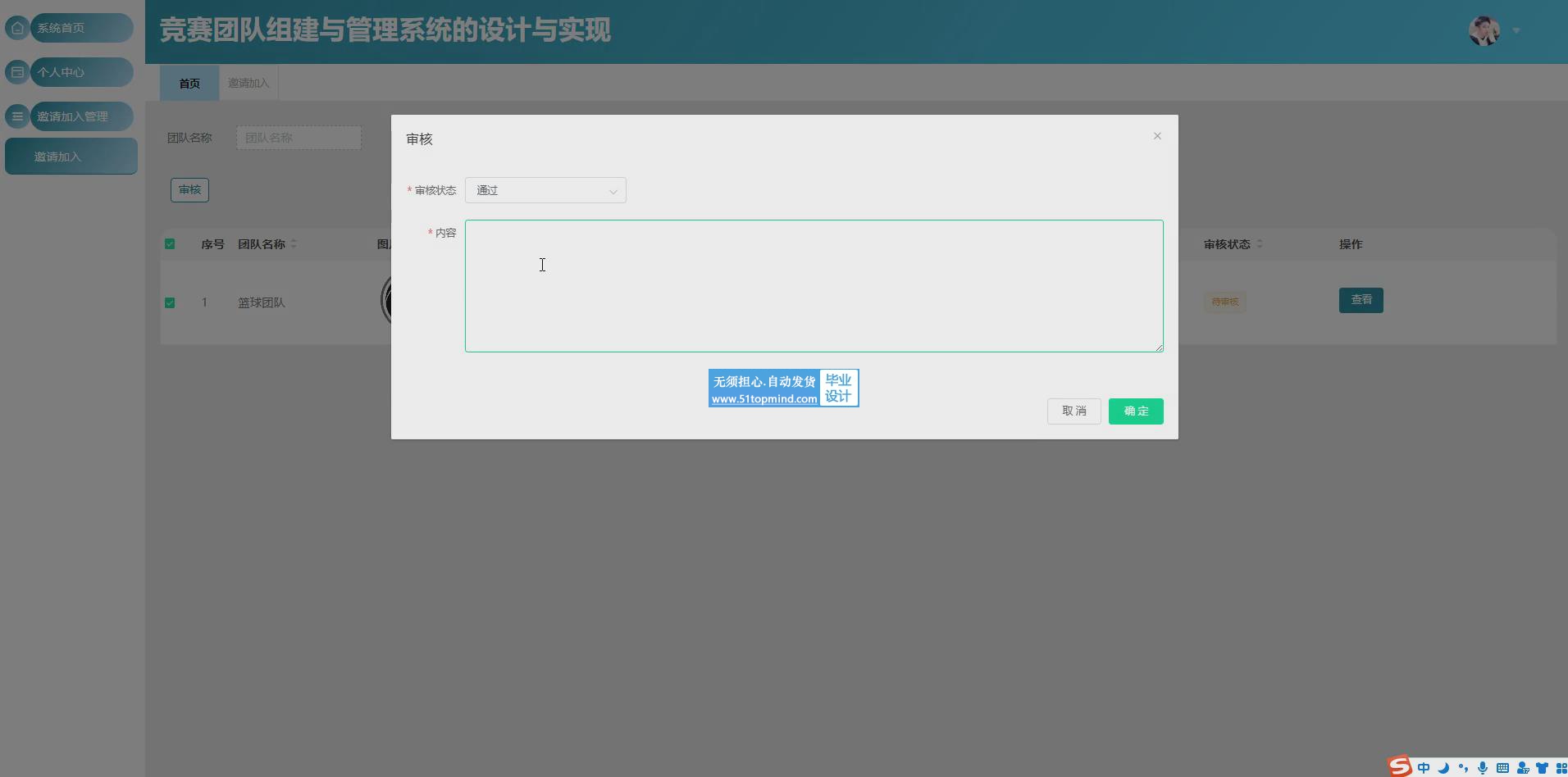Screen dimensions: 1568x777
Task: Close the 审核 dialog with X
Action: (1157, 136)
